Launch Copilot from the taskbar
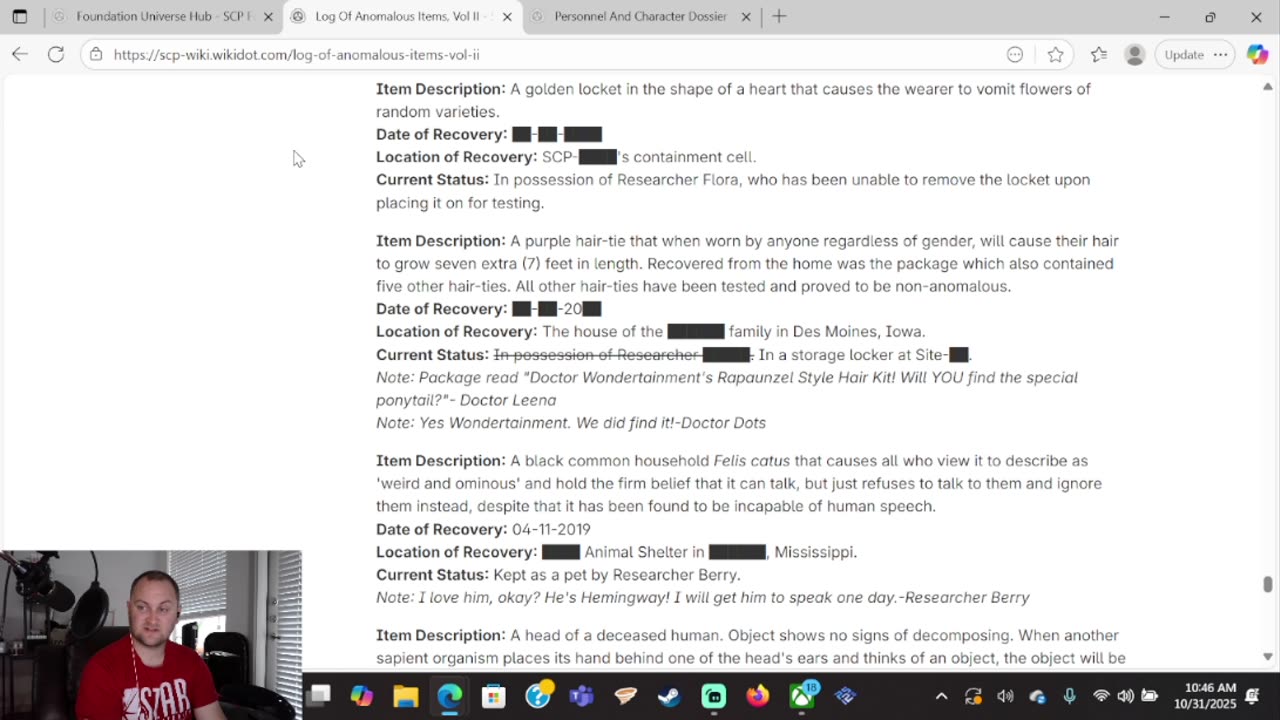The image size is (1280, 720). tap(362, 695)
